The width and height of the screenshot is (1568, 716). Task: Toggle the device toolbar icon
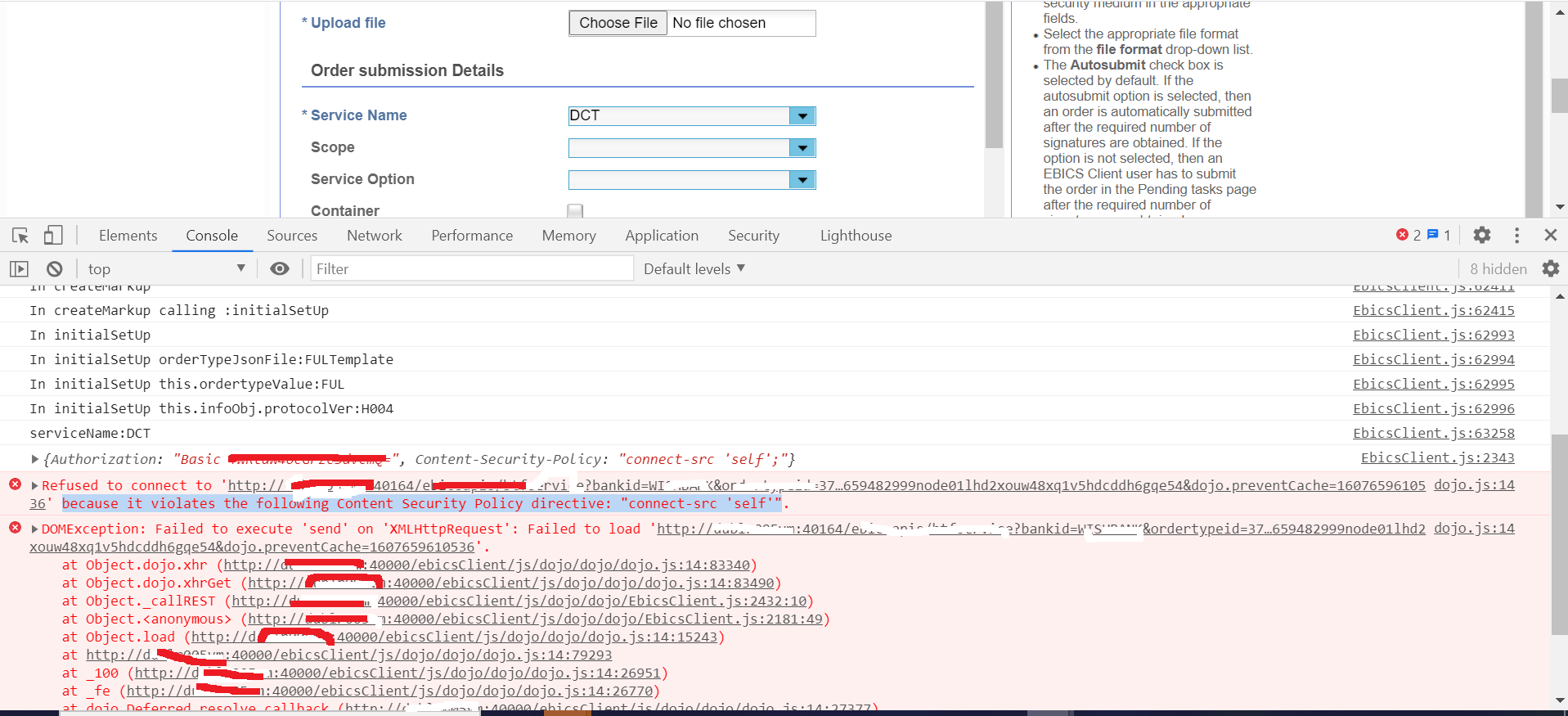tap(53, 236)
